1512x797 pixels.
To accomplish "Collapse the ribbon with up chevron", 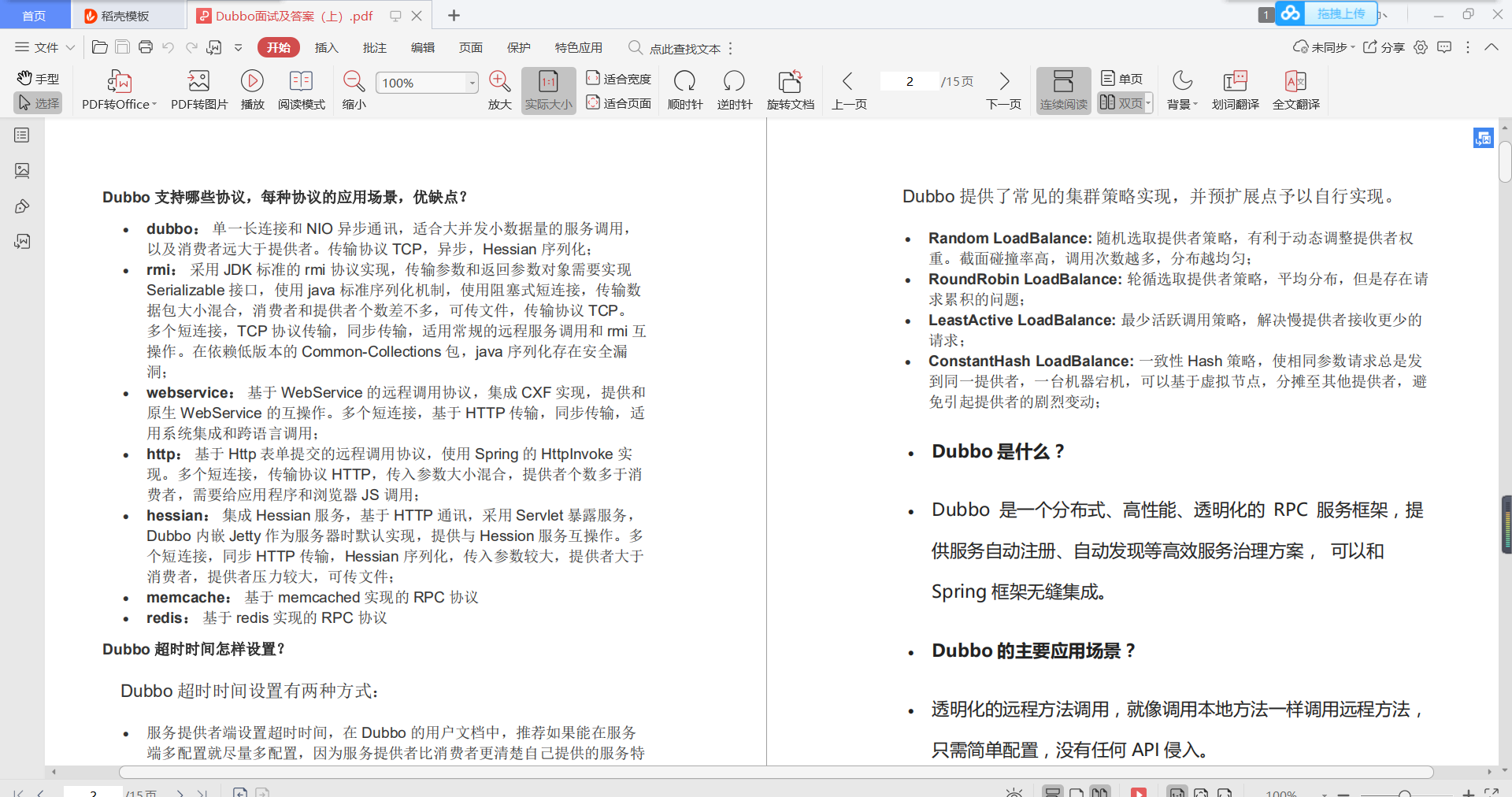I will point(1492,47).
